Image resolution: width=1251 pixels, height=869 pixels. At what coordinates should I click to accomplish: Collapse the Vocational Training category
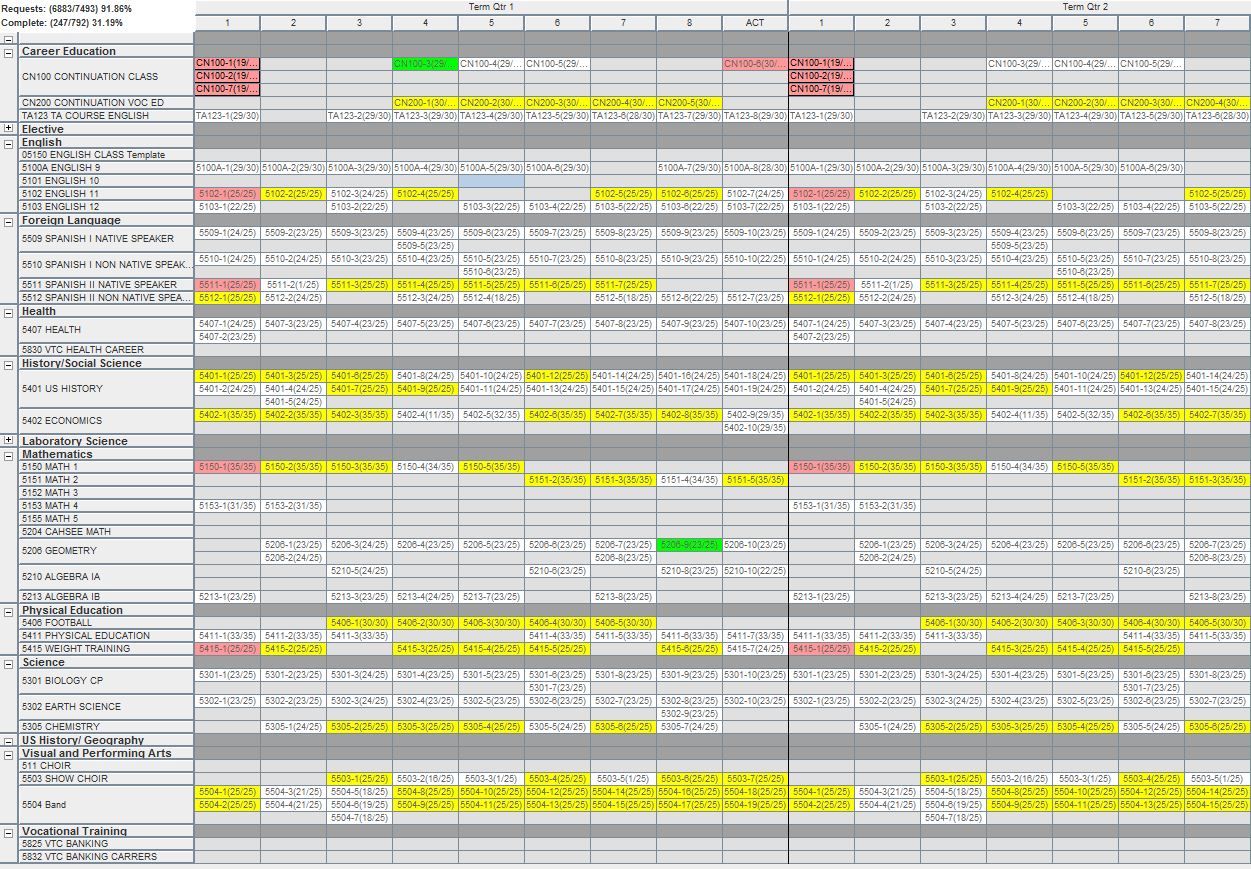click(9, 831)
